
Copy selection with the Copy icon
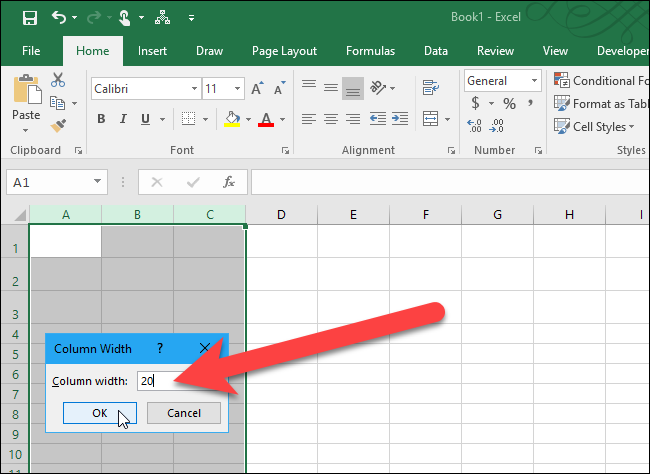point(57,103)
